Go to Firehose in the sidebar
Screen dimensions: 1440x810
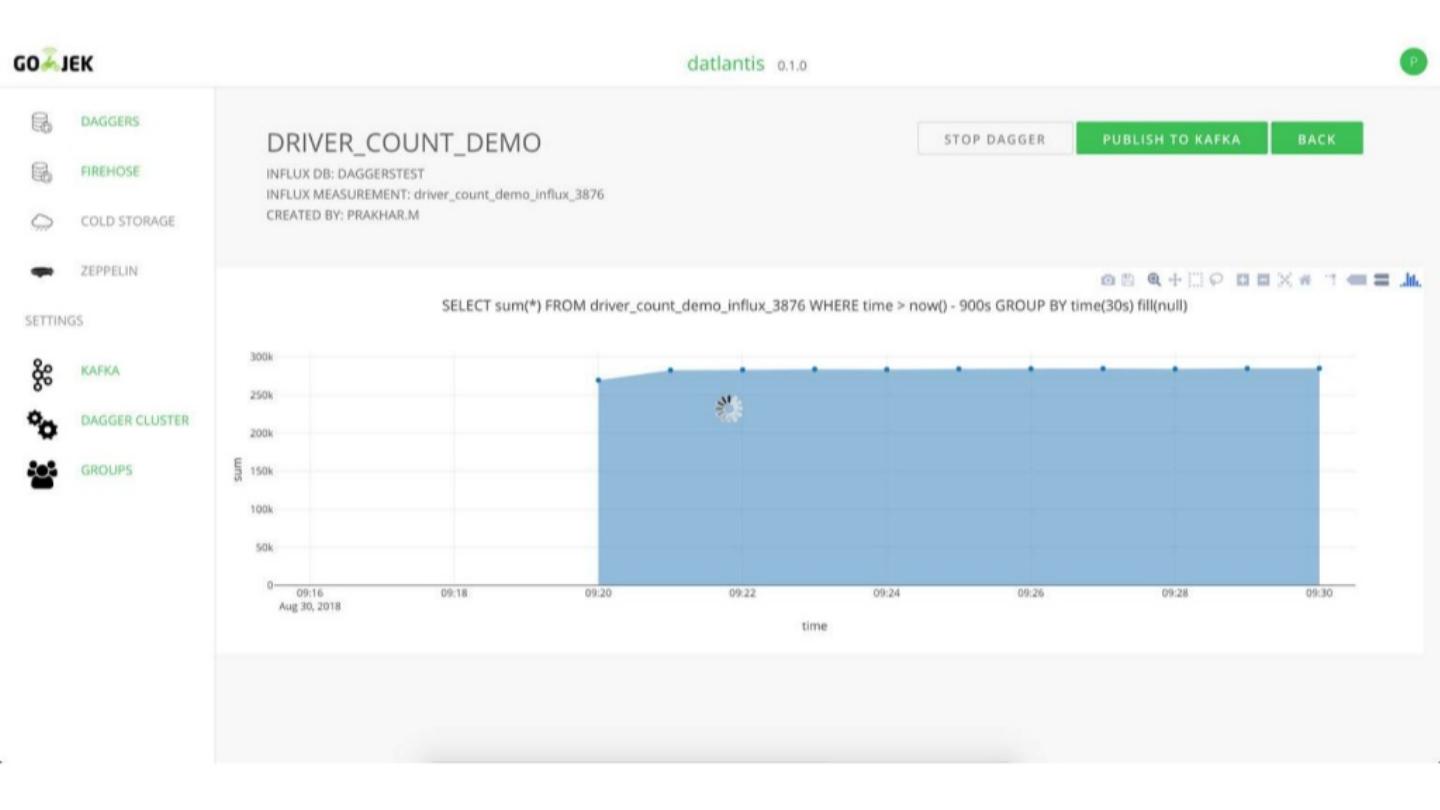pos(110,172)
